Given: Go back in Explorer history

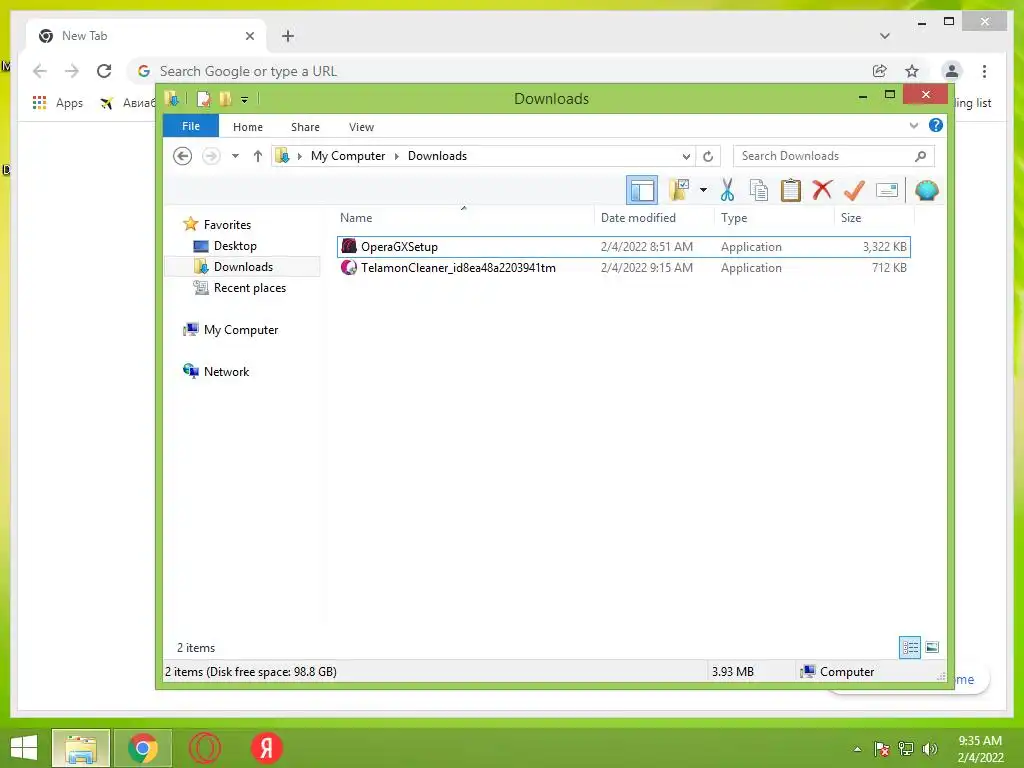Looking at the screenshot, I should coord(182,156).
